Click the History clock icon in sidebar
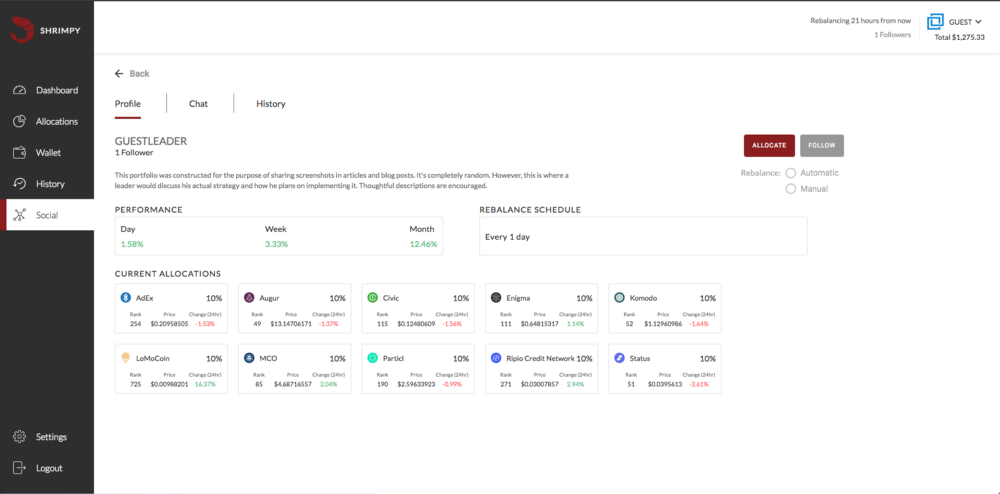 click(20, 184)
